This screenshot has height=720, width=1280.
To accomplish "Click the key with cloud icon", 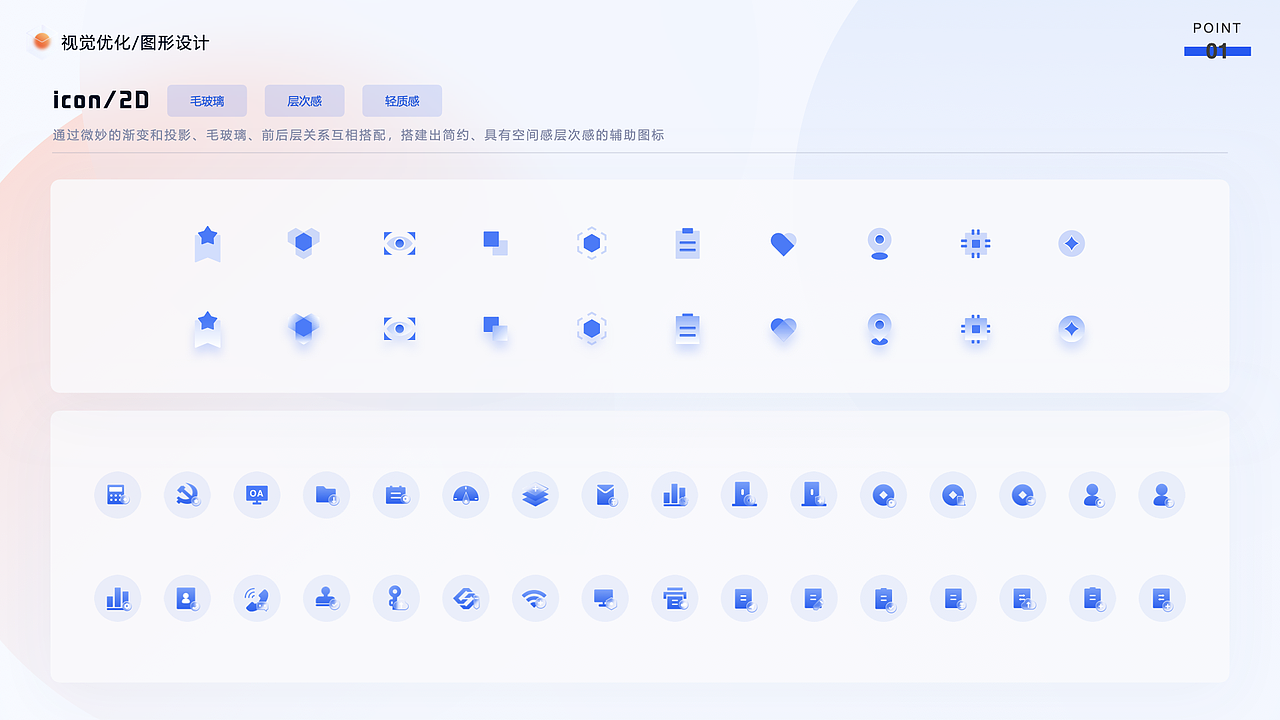I will click(x=396, y=598).
